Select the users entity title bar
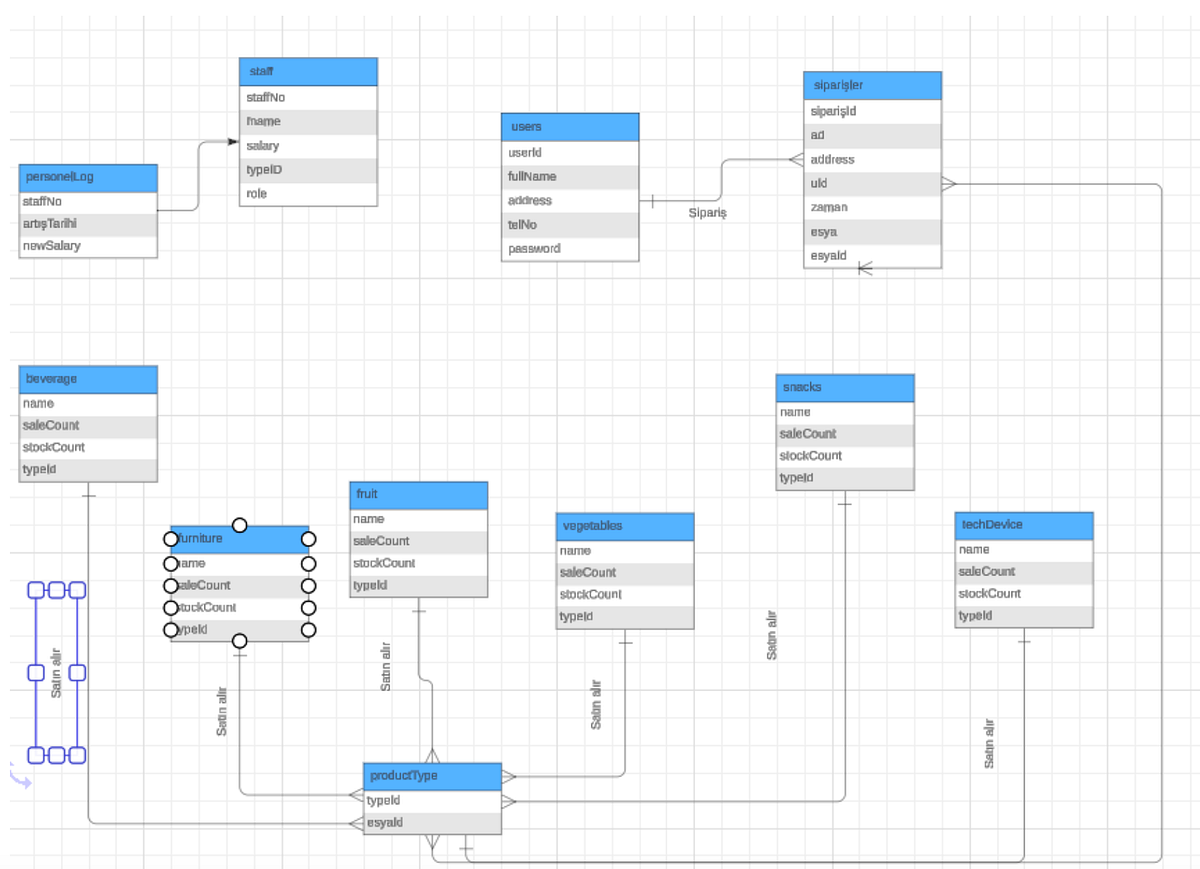This screenshot has height=869, width=1200. [569, 127]
